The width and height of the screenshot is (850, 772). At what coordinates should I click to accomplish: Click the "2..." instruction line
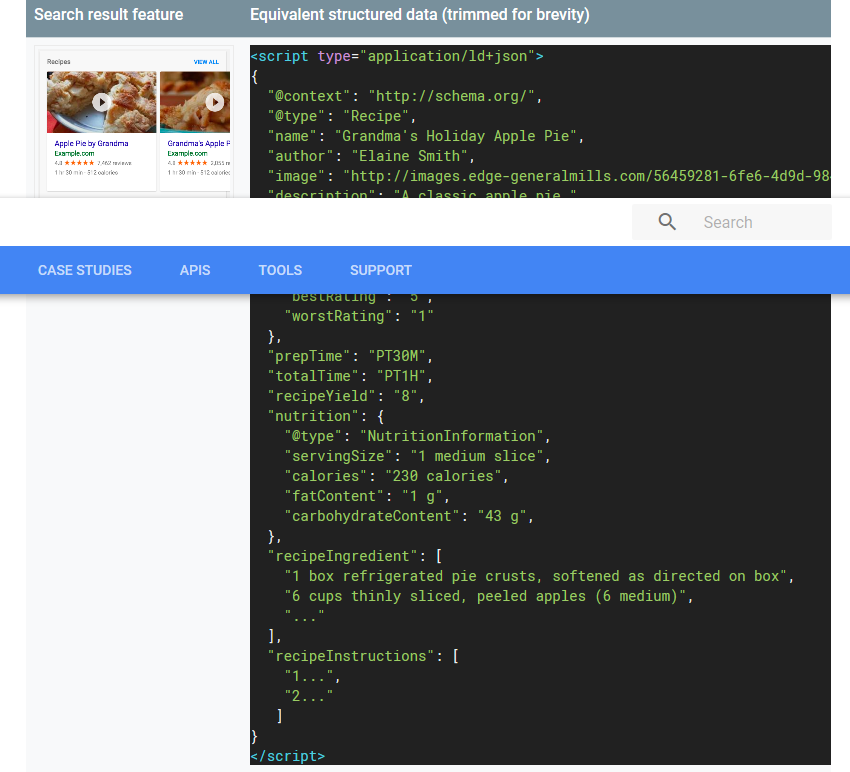point(308,697)
